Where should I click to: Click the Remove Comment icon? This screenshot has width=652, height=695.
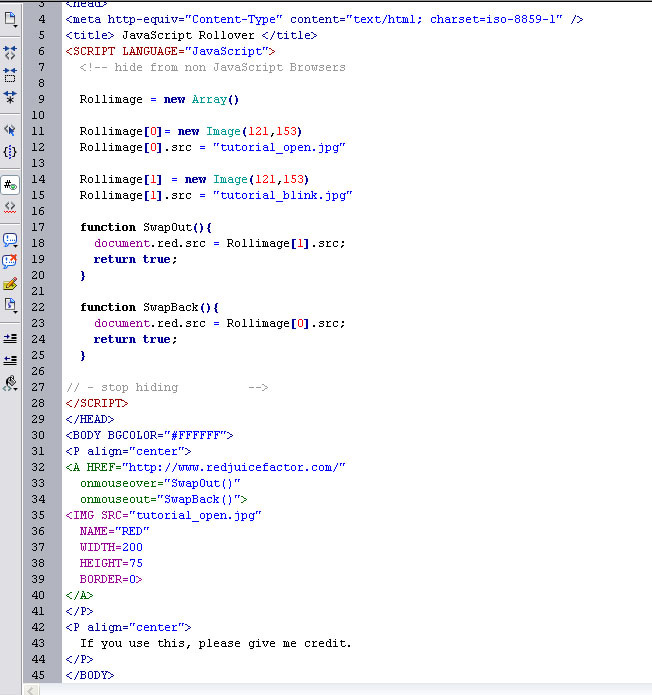pos(10,261)
